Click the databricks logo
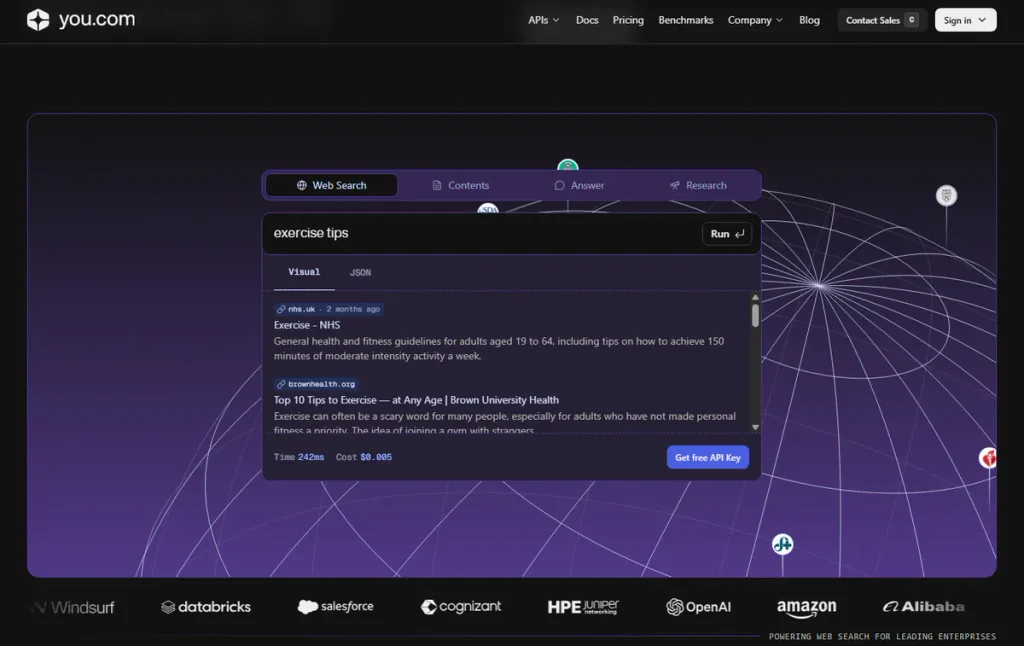The height and width of the screenshot is (646, 1024). pos(206,607)
